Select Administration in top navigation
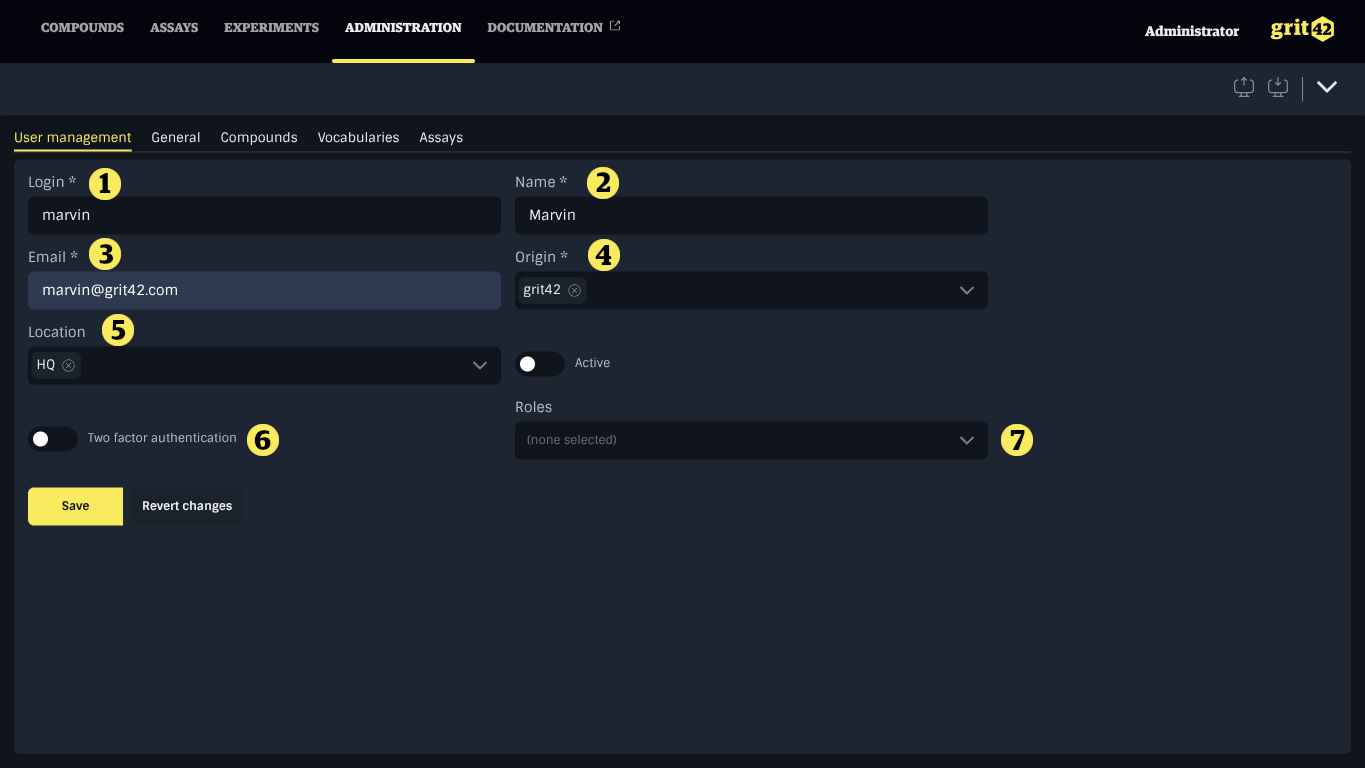 [x=403, y=28]
